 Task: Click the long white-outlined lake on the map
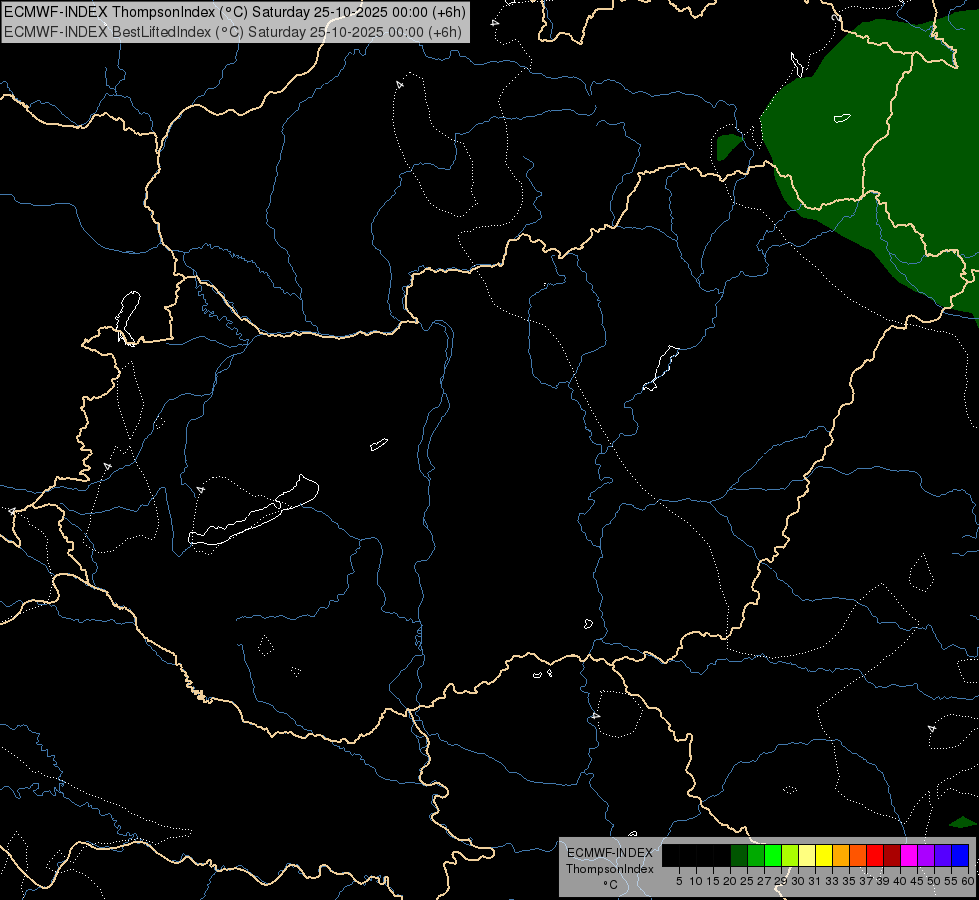[253, 513]
